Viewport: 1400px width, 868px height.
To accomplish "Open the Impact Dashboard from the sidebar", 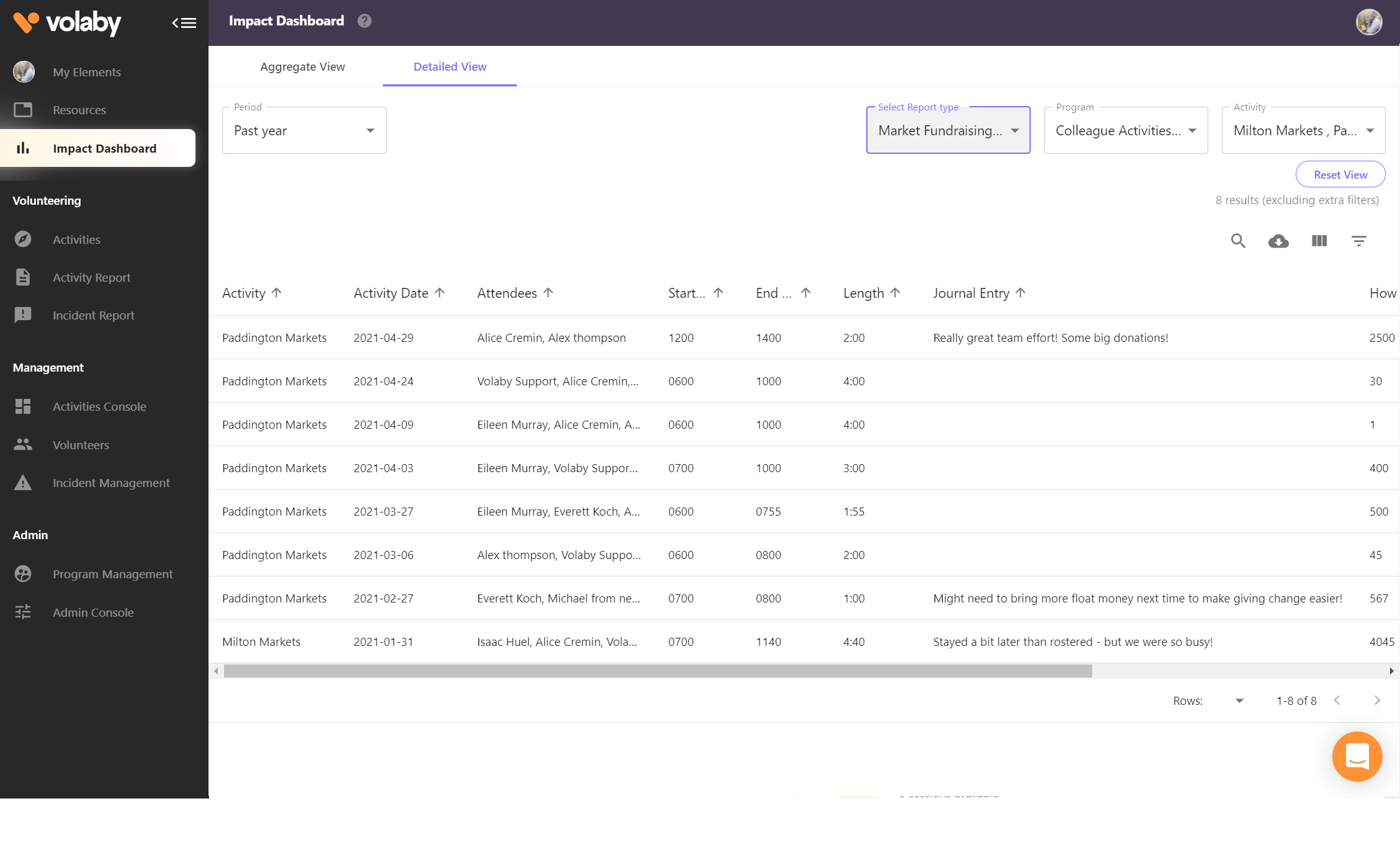I will (x=104, y=148).
